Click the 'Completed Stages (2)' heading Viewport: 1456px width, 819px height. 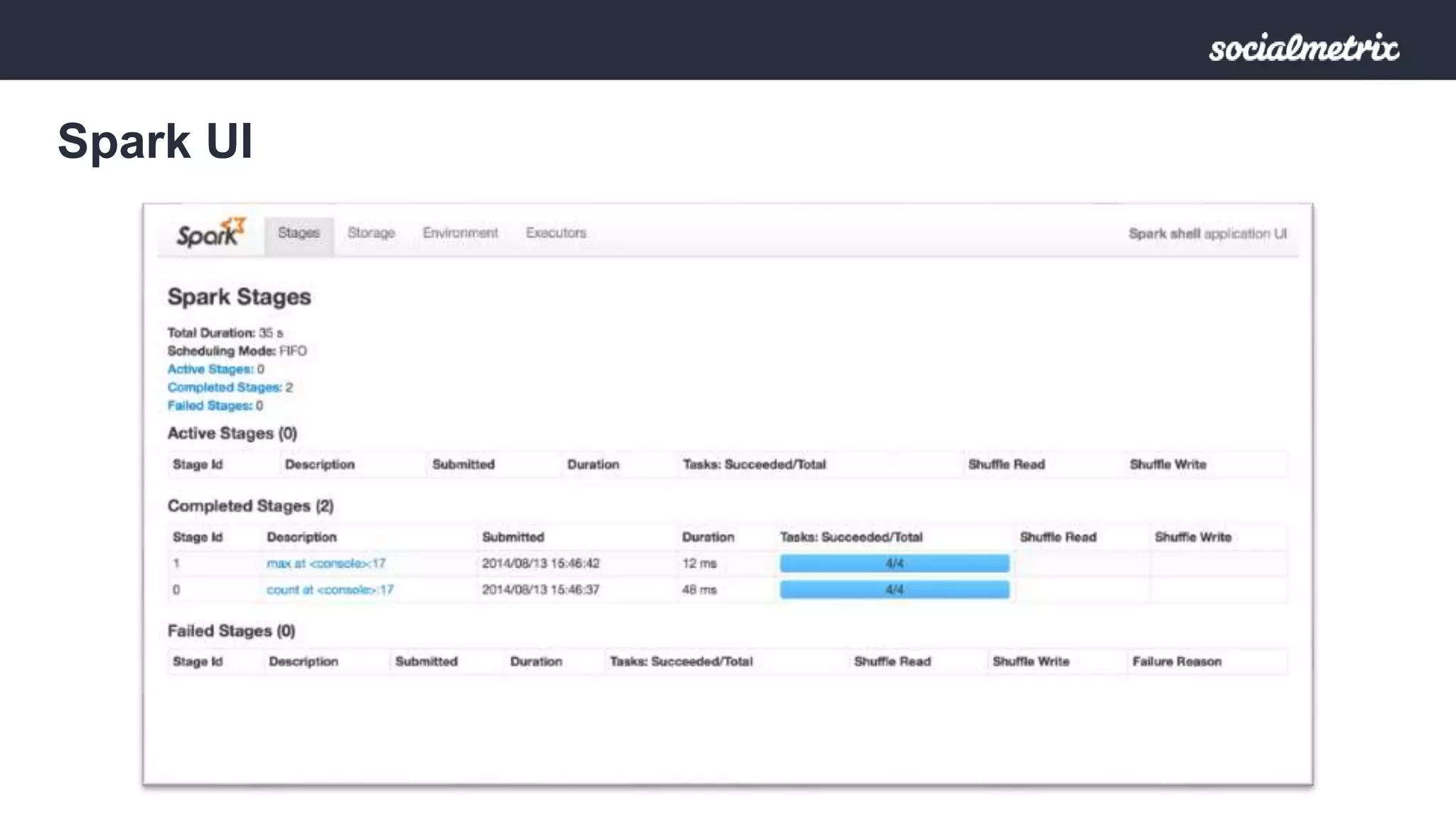250,506
